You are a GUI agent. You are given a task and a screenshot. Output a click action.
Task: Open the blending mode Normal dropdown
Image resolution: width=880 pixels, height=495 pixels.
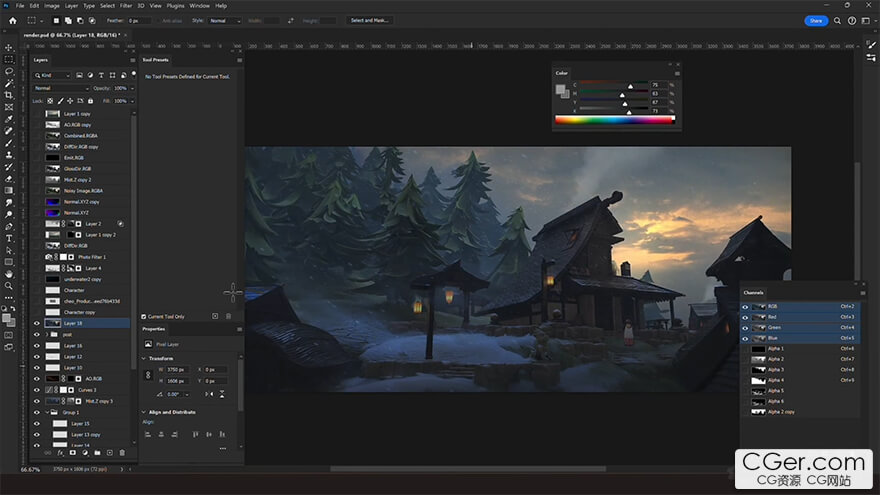point(61,88)
